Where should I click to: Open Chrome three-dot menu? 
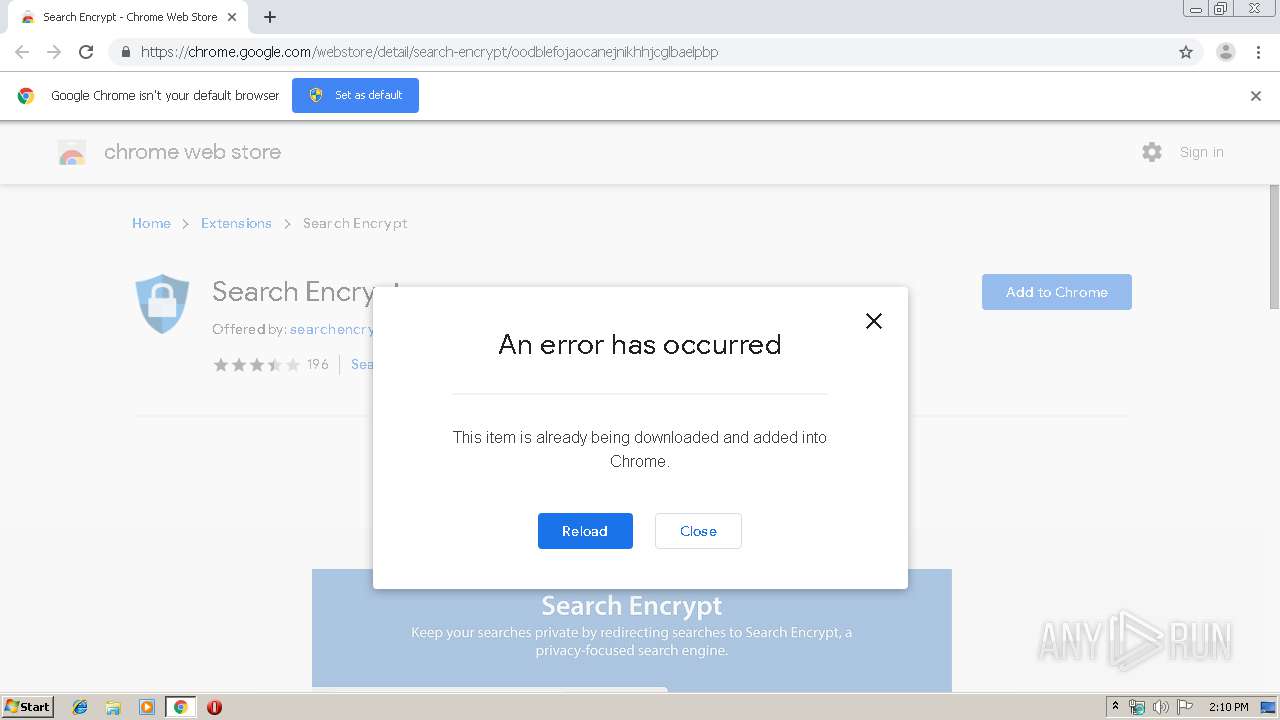point(1259,52)
